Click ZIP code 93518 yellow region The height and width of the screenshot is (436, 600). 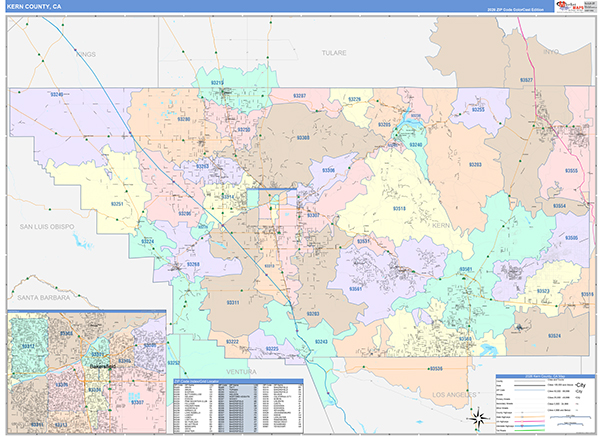[399, 209]
